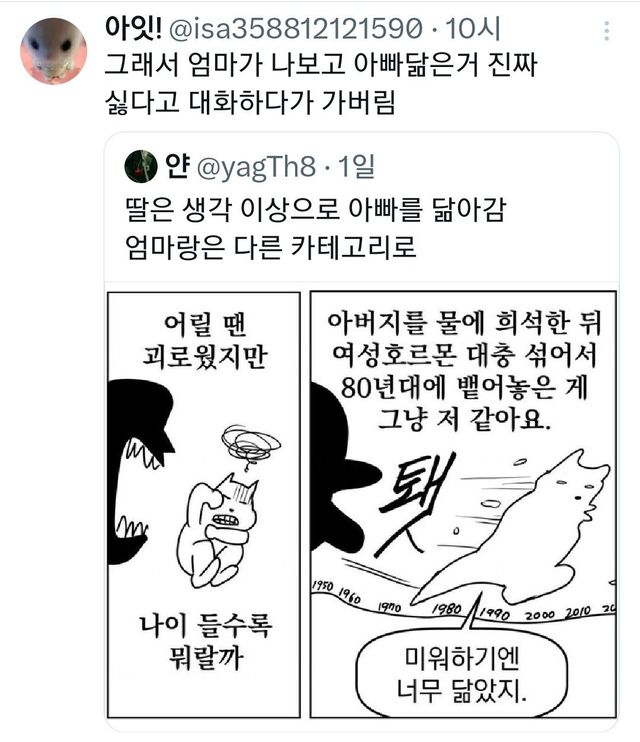Open the small avatar of quoted user 얀

tap(141, 166)
